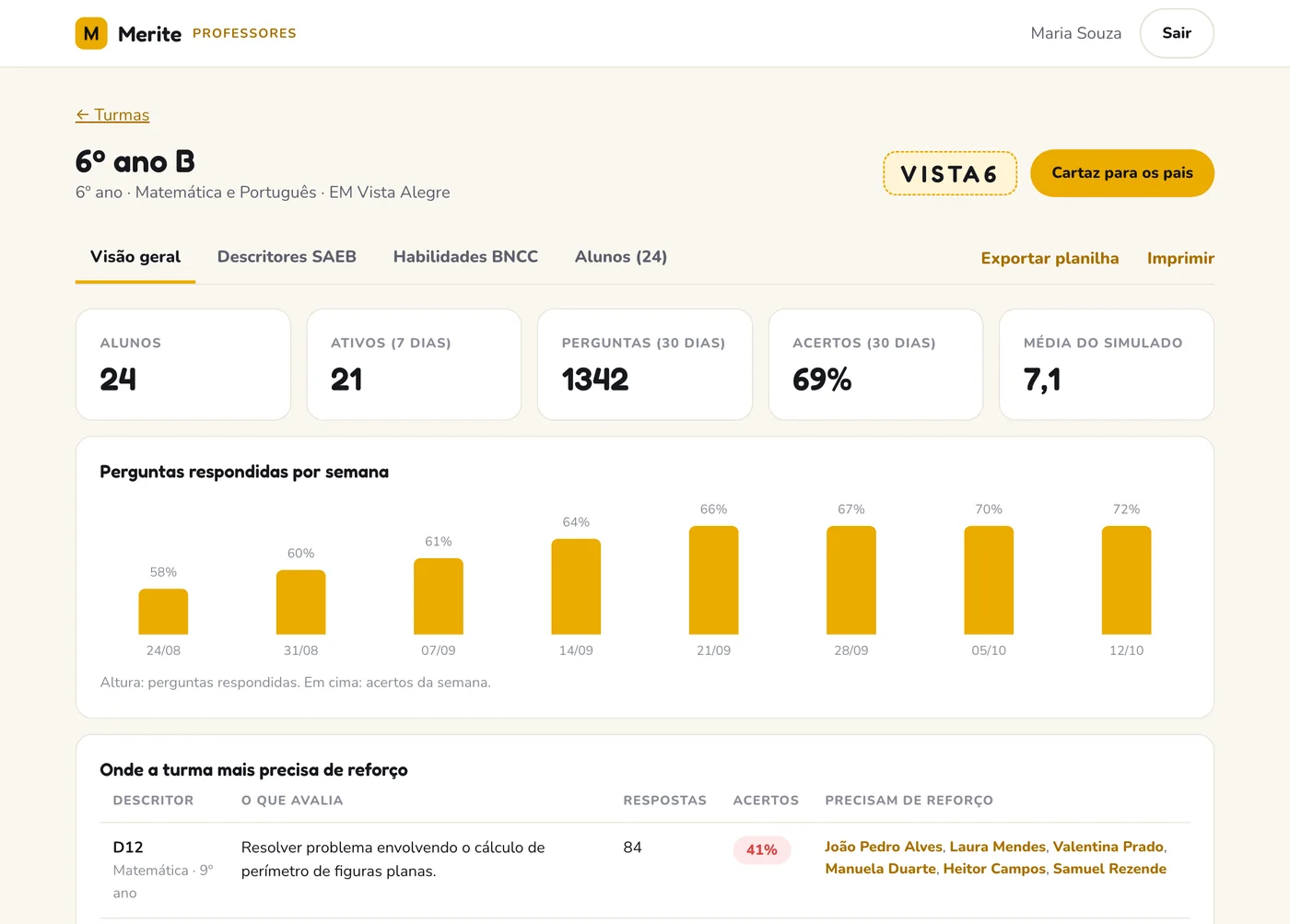Click the 21/09 bar showing 66%
The height and width of the screenshot is (924, 1290).
click(x=713, y=580)
